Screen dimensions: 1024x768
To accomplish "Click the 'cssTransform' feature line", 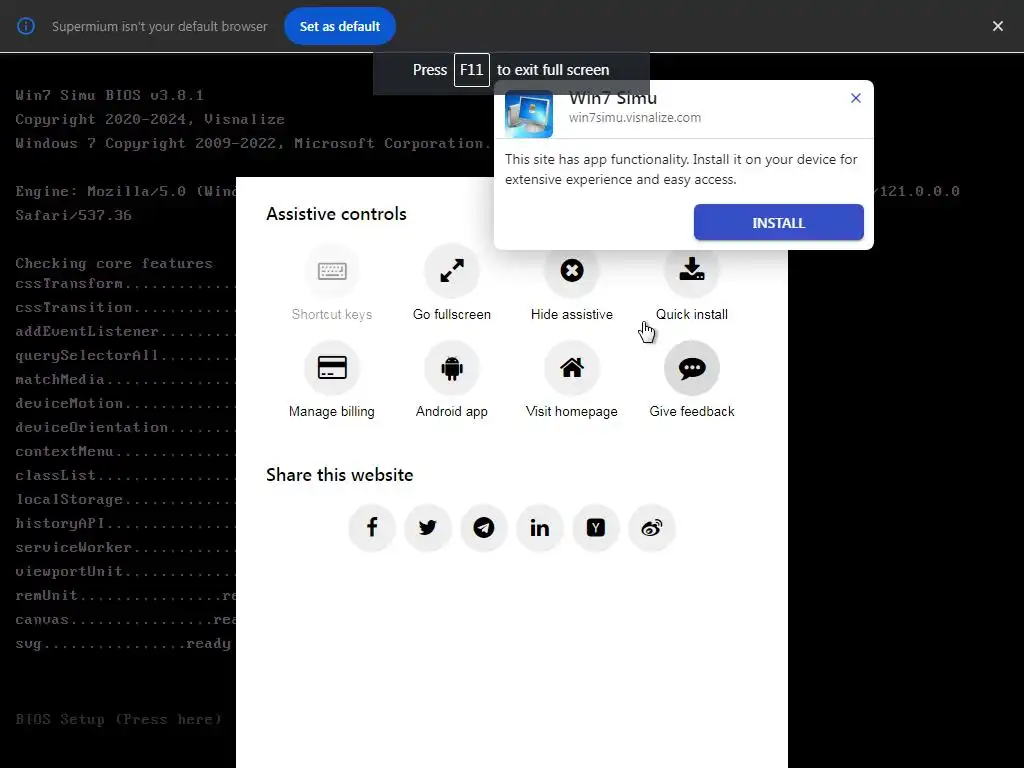I will click(125, 283).
